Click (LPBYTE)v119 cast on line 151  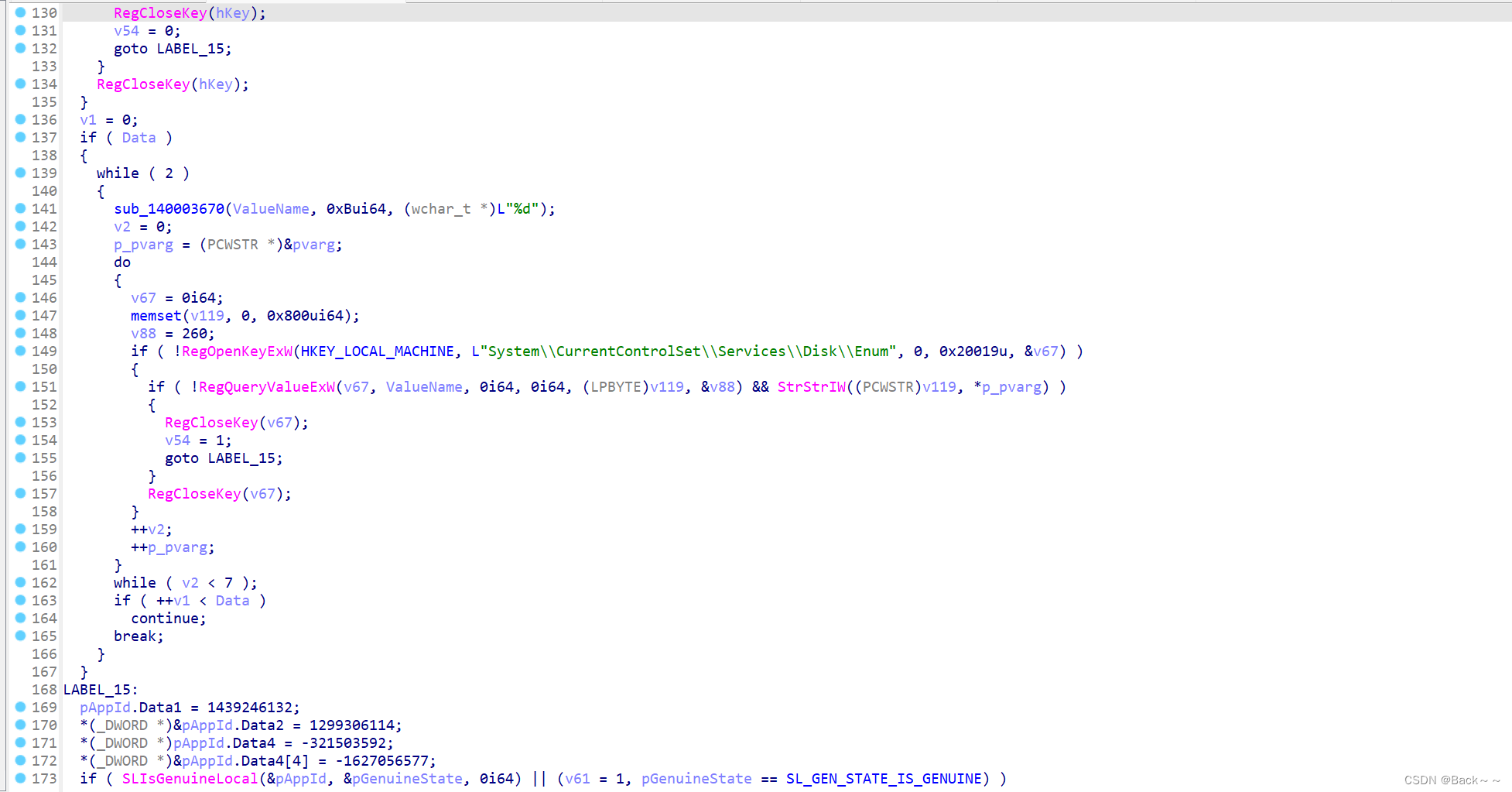click(633, 387)
